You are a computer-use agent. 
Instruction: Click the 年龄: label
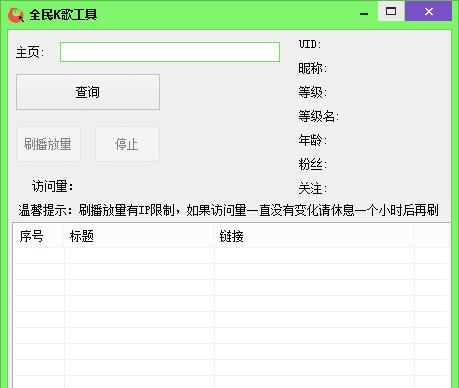pos(312,140)
